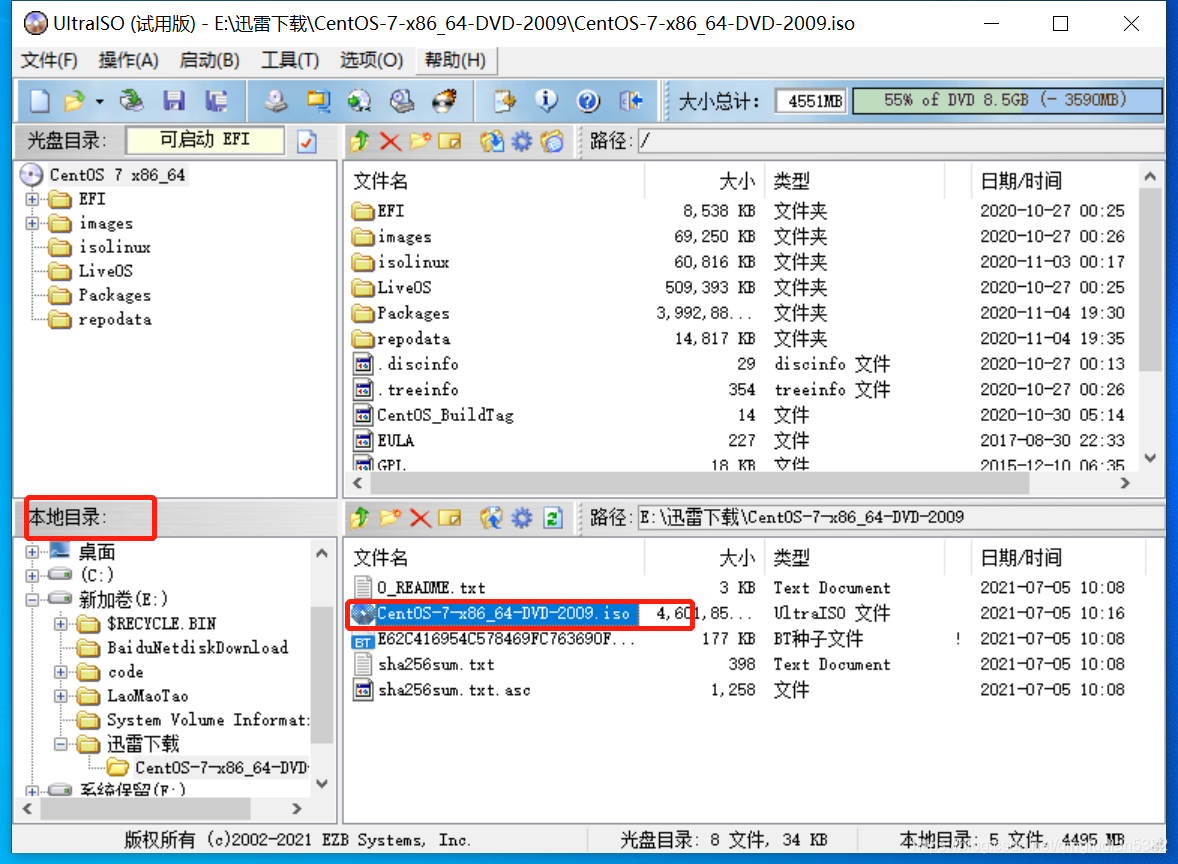
Task: Click the Make CD/DVD image icon
Action: click(x=276, y=101)
